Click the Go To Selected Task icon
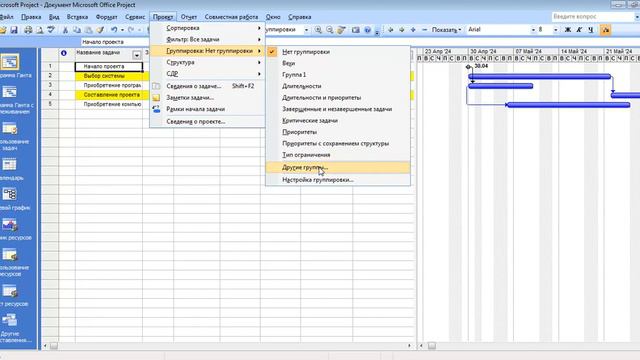640x360 pixels. 342,30
